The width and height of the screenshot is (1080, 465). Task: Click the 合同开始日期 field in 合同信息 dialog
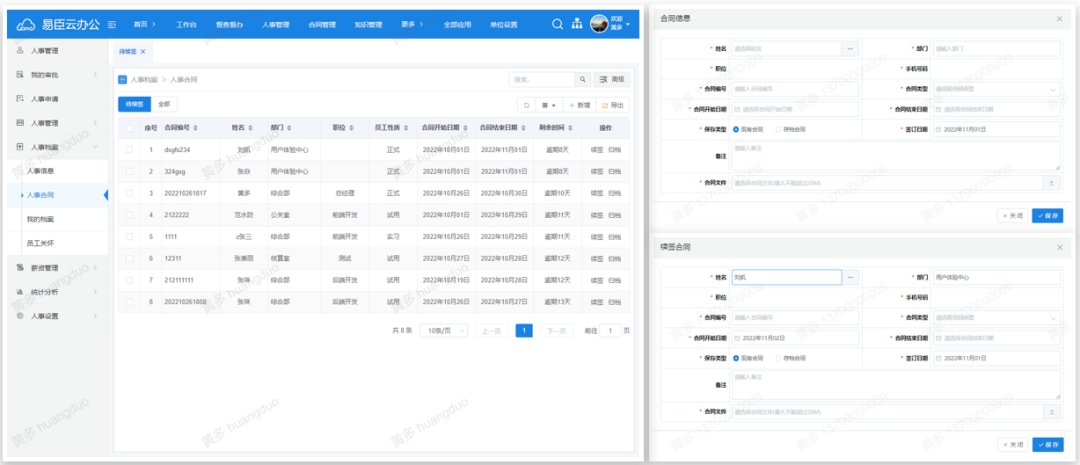pyautogui.click(x=795, y=109)
